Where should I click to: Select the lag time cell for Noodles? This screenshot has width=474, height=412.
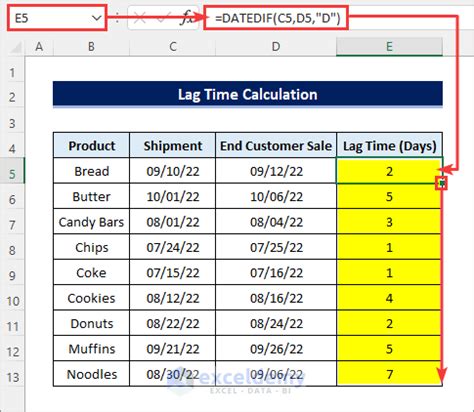coord(389,374)
